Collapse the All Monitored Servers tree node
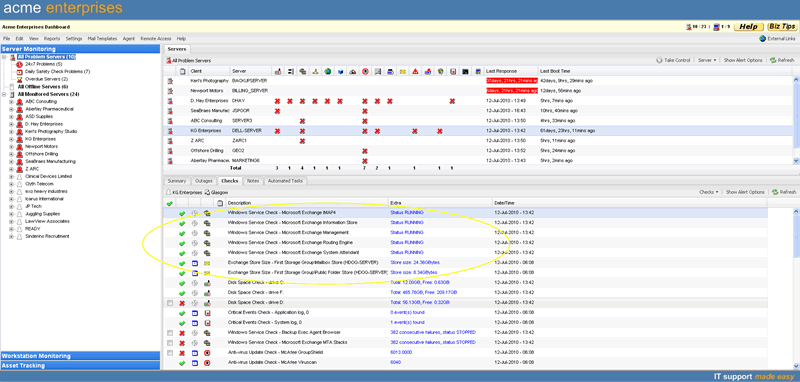Image resolution: width=800 pixels, height=382 pixels. tap(5, 94)
